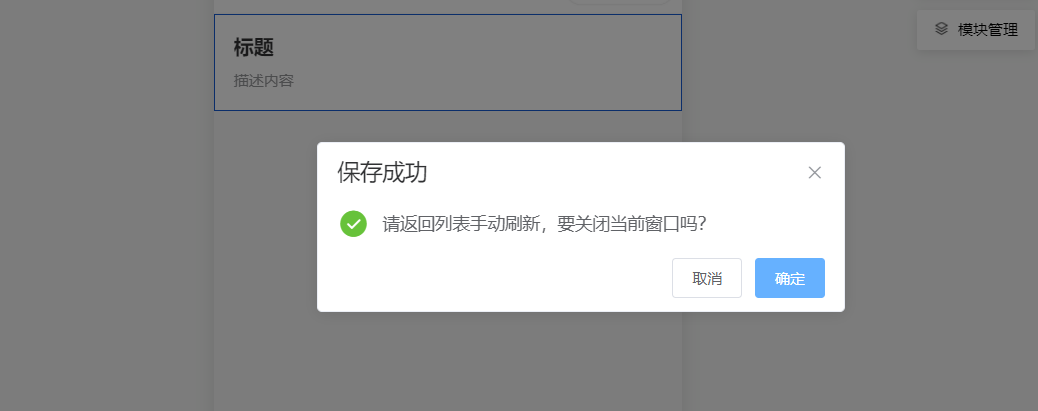Open the 模块管理 panel
The height and width of the screenshot is (411, 1038).
[x=976, y=29]
